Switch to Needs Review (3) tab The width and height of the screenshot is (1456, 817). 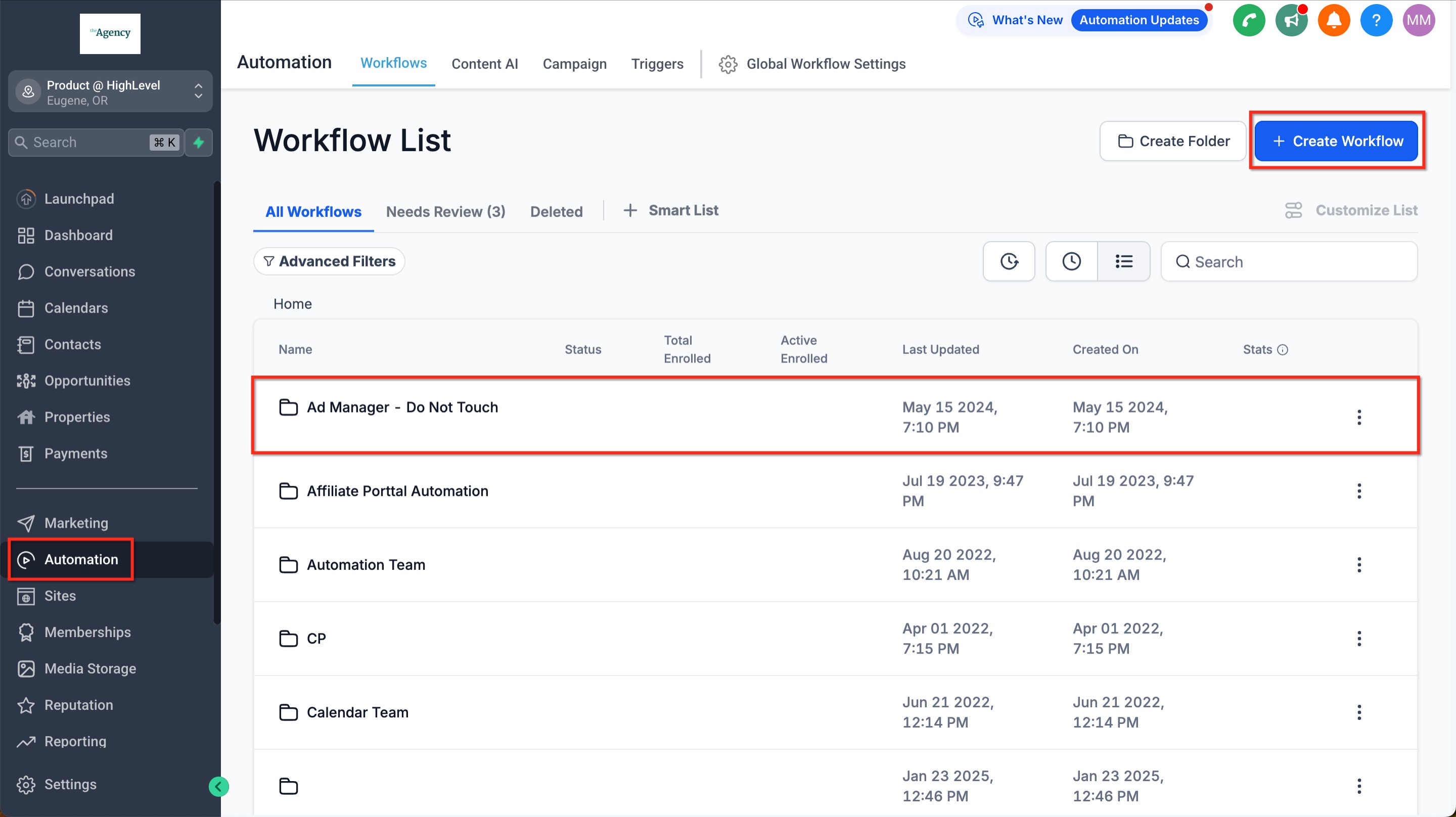pos(445,212)
